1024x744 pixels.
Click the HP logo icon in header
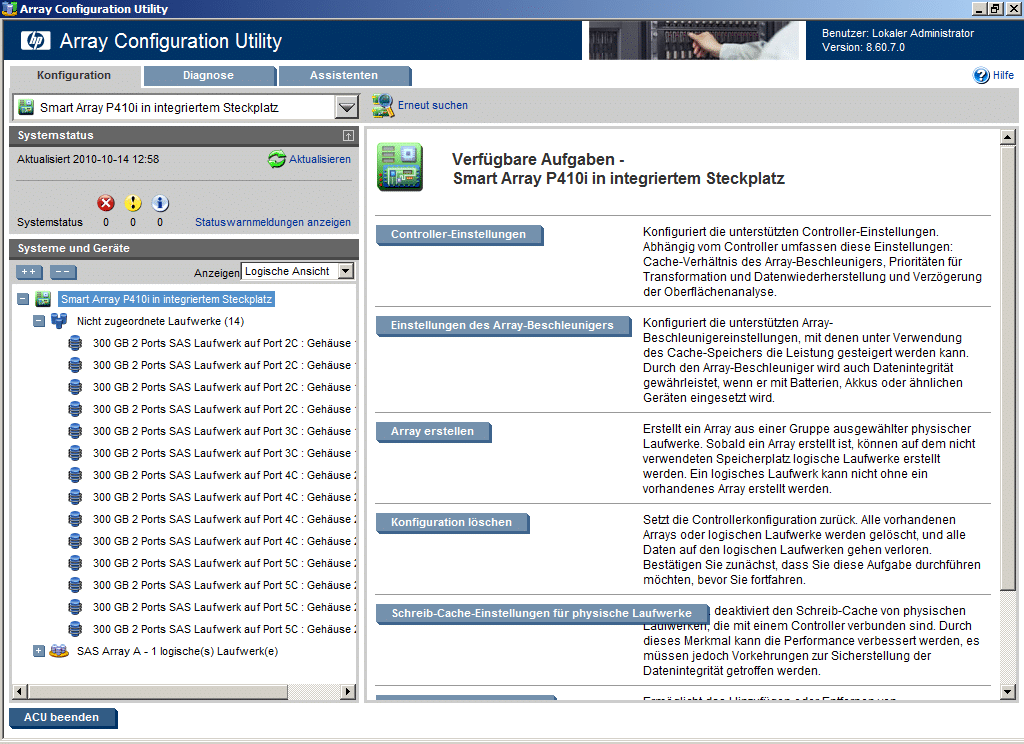(35, 40)
